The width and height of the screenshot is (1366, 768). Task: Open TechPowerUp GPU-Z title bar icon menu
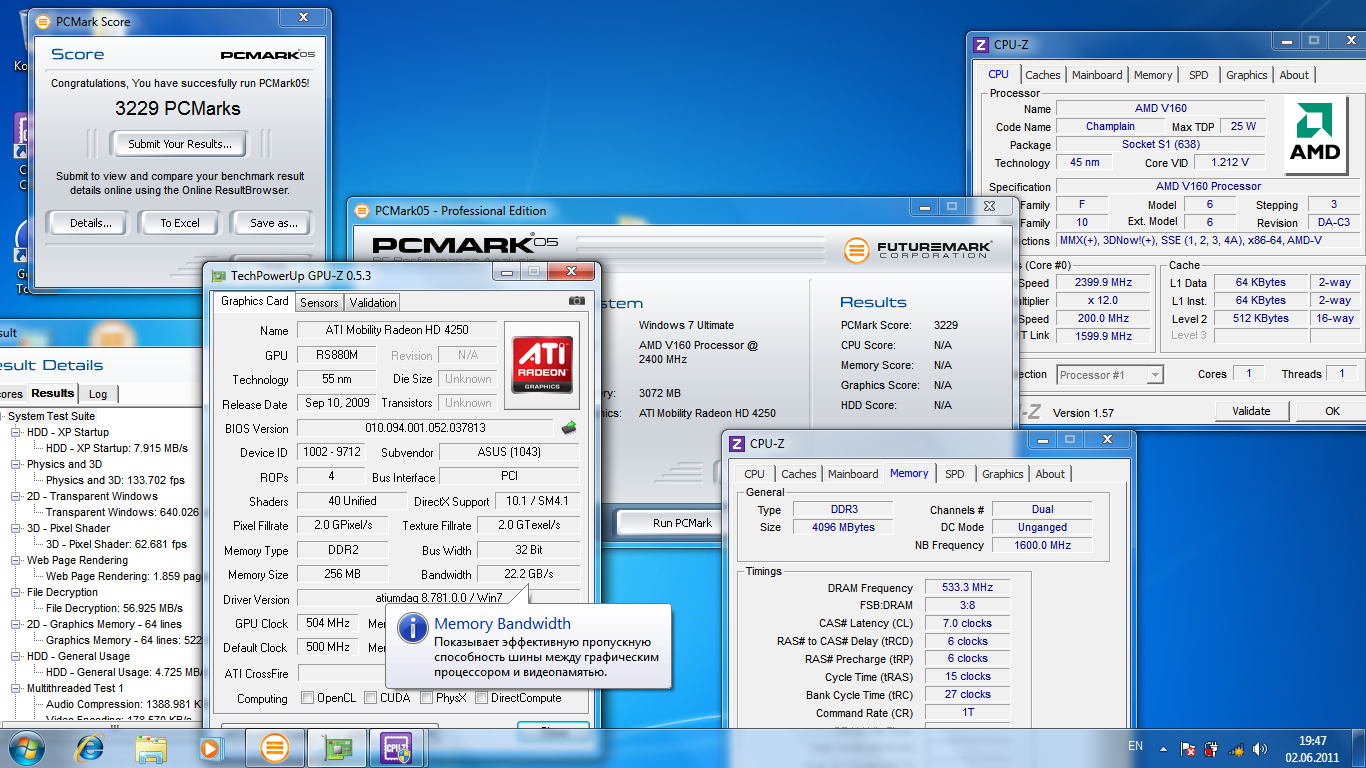pos(218,275)
